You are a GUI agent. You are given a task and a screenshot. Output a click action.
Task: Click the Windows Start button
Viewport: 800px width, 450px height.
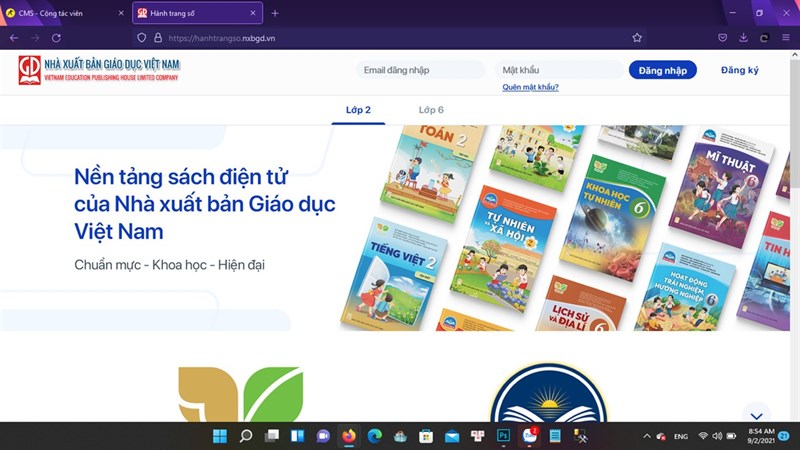[x=219, y=436]
